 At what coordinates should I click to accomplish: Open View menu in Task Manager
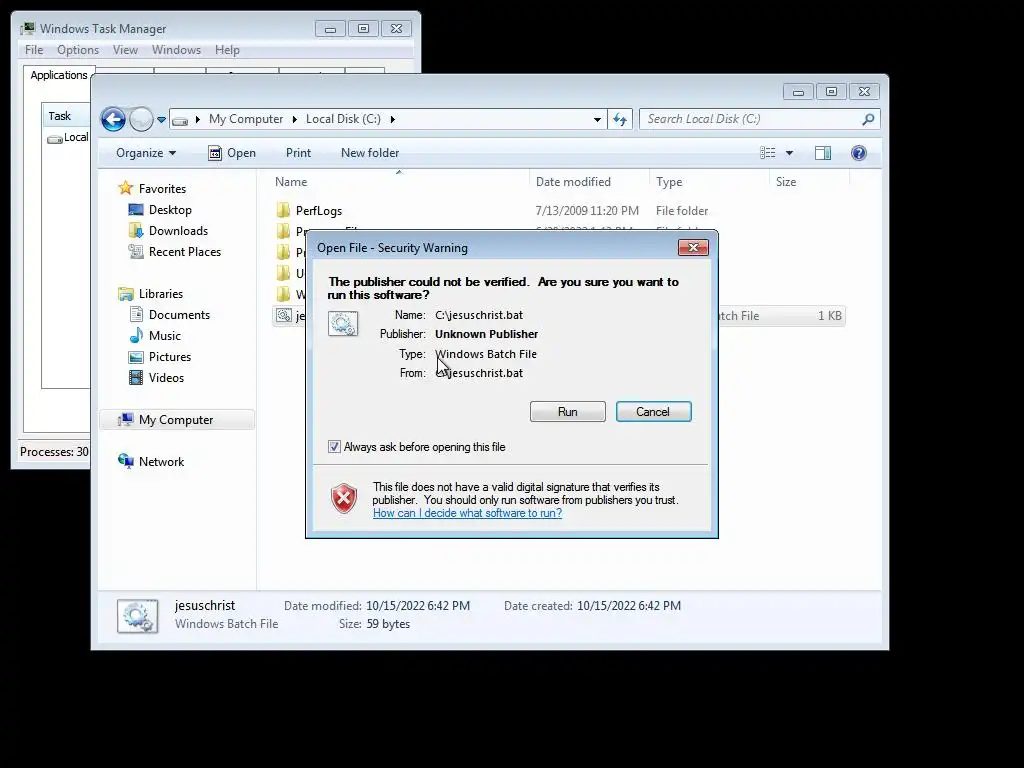click(125, 50)
